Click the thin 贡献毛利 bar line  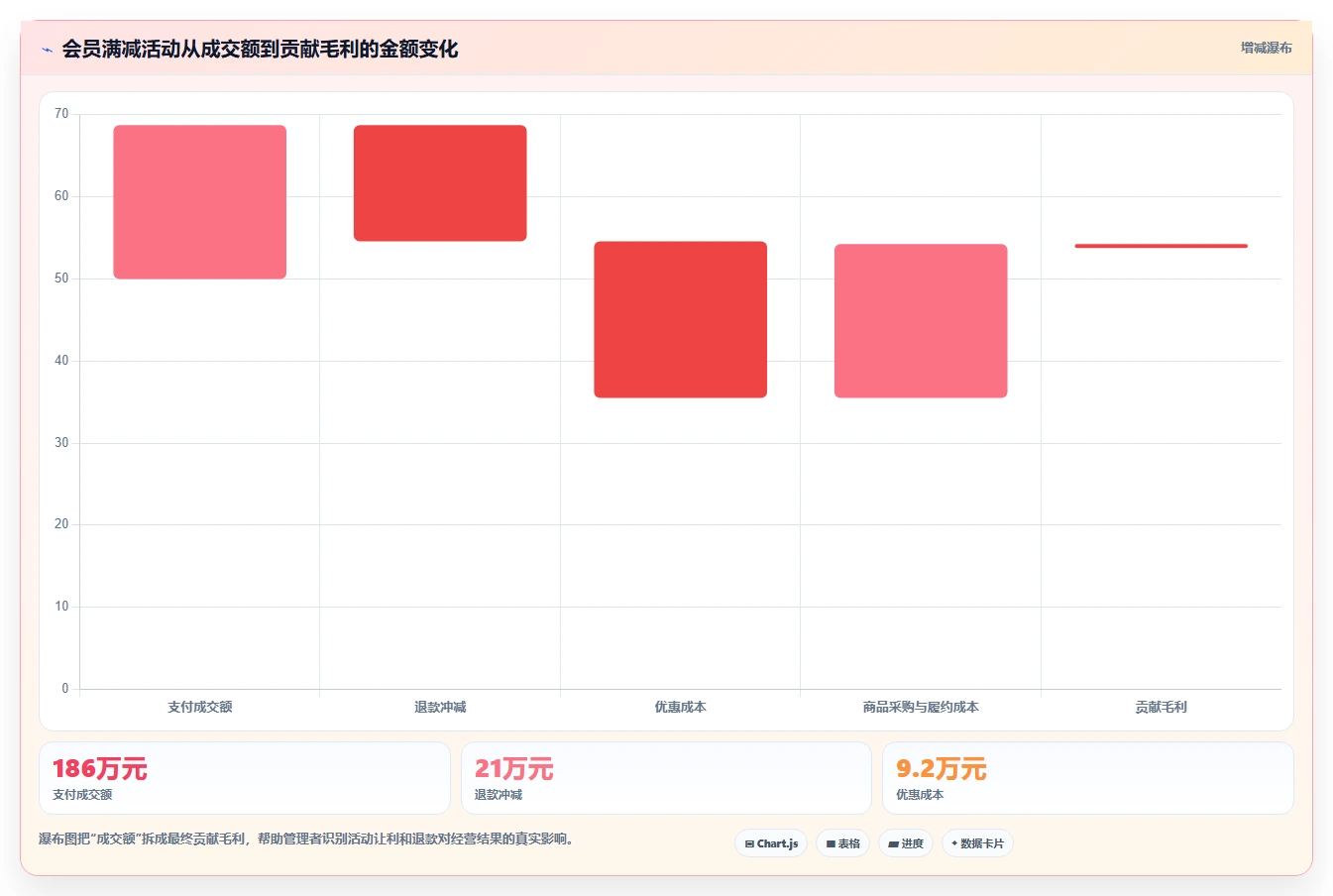1162,246
